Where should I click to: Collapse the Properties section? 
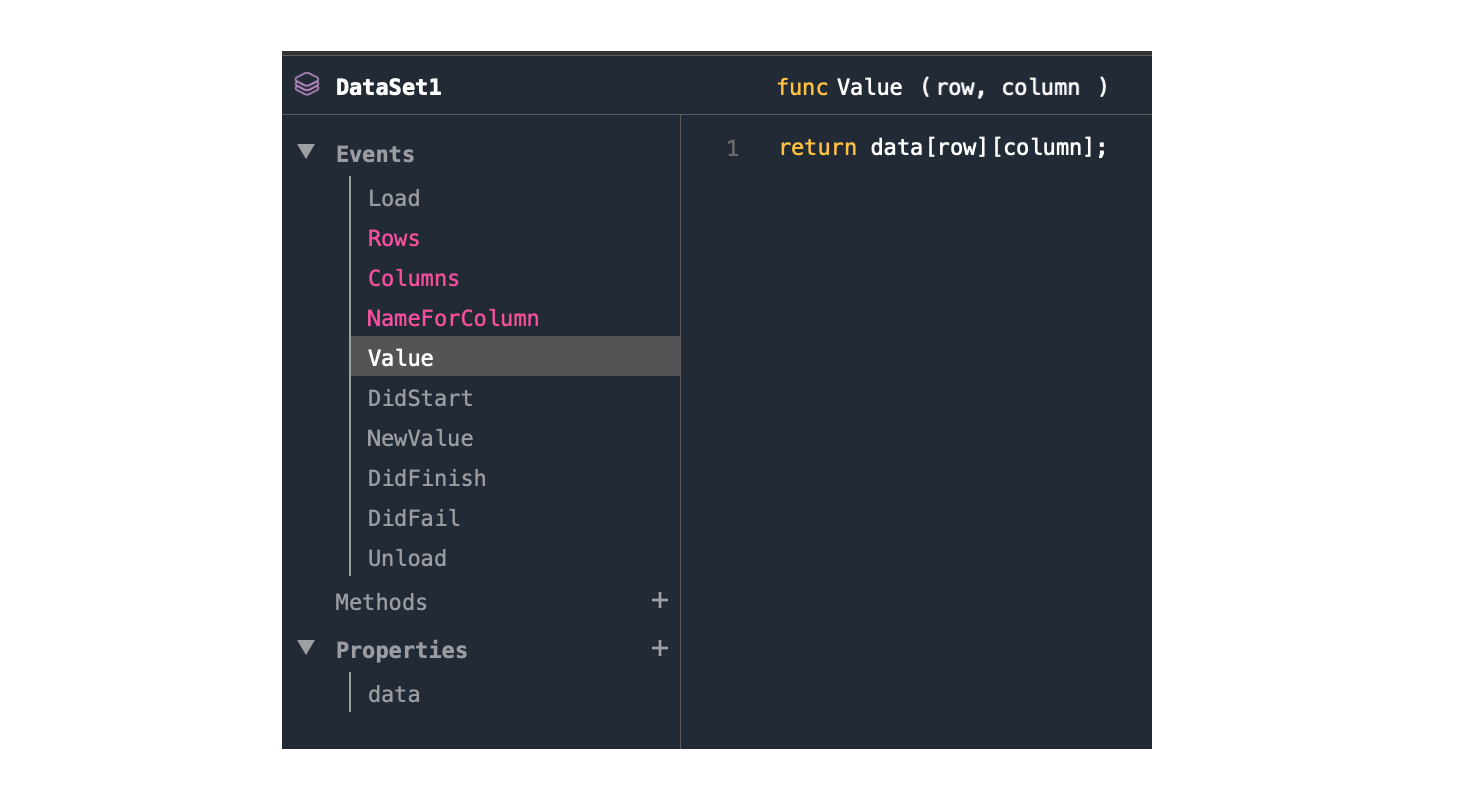coord(306,649)
